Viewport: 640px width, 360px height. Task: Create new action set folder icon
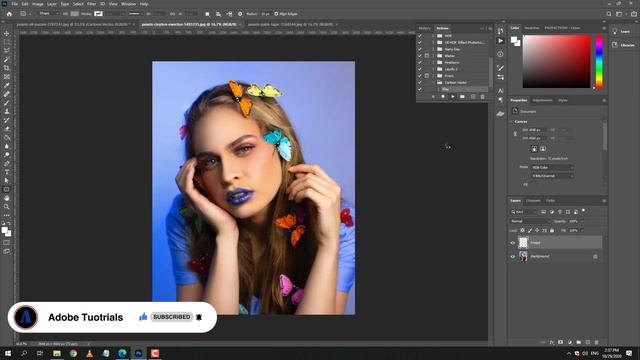click(x=462, y=97)
